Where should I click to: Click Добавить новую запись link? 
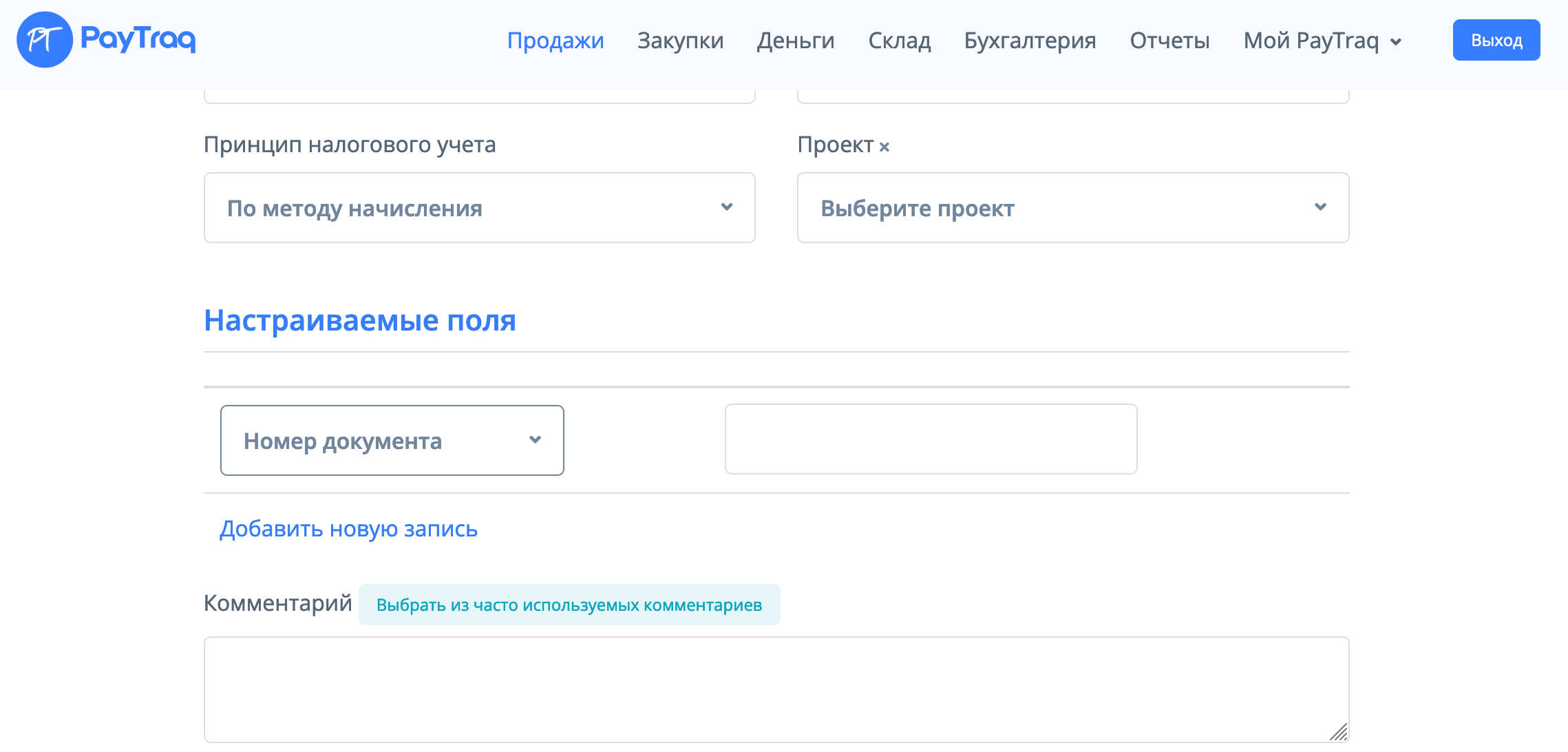click(348, 529)
